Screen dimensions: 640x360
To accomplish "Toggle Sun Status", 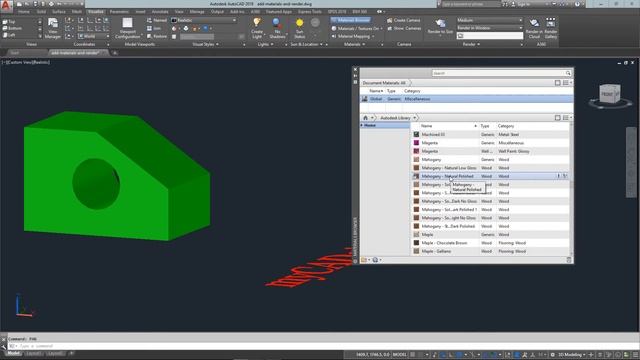I will pyautogui.click(x=300, y=28).
